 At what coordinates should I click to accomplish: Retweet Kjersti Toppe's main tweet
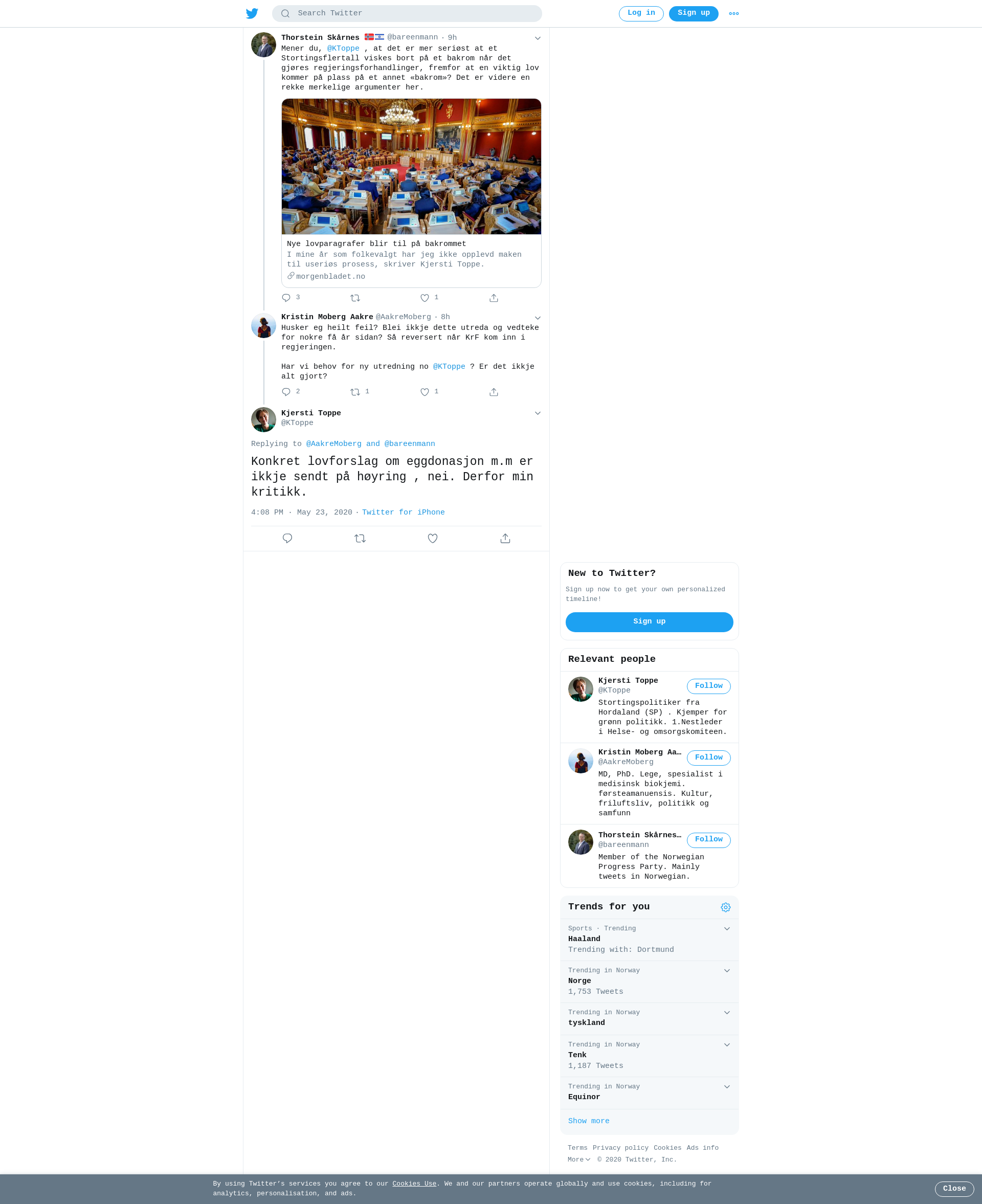tap(361, 539)
